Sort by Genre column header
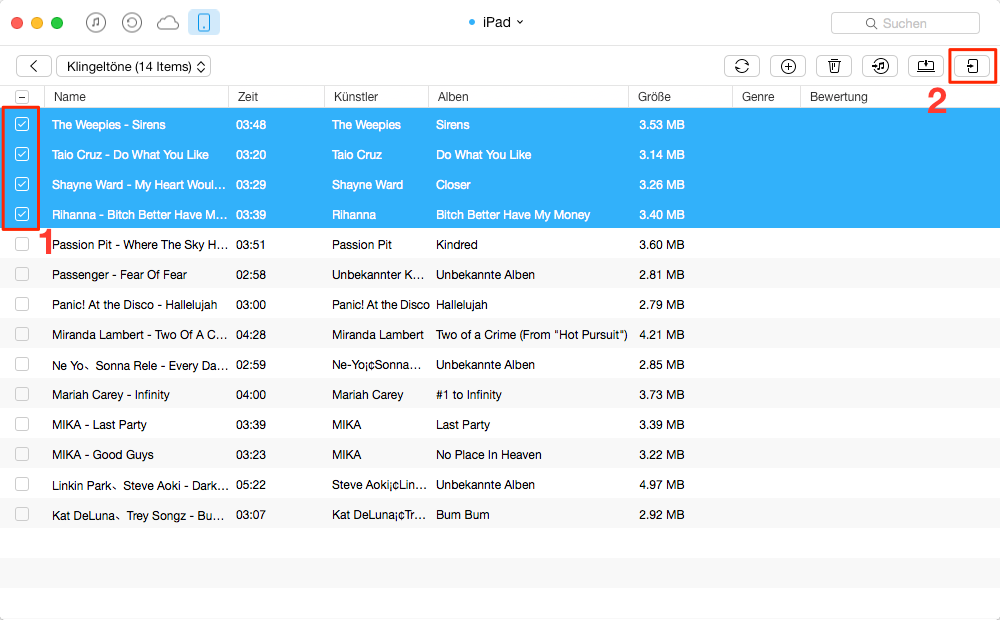Viewport: 1000px width, 620px height. point(767,97)
